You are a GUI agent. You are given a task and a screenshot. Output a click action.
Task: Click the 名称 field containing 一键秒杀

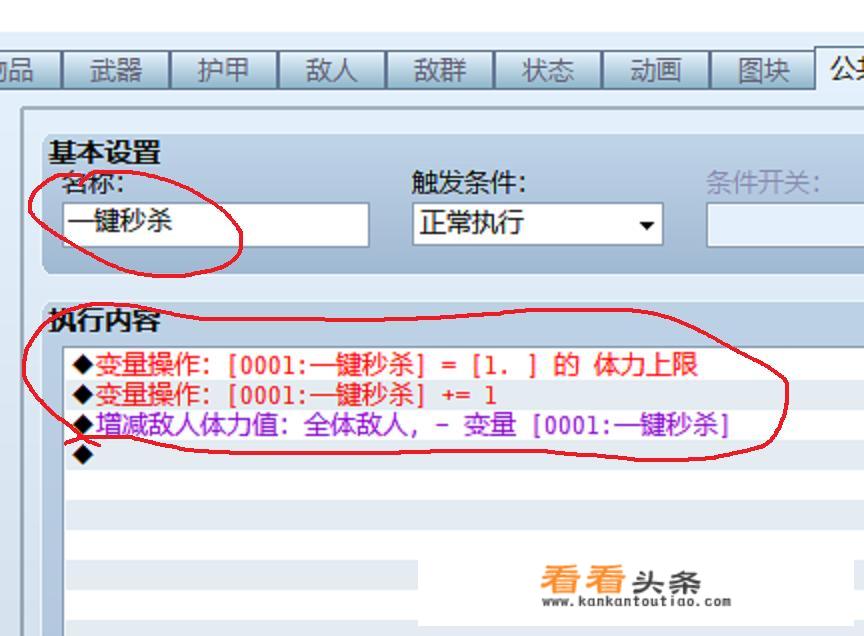coord(215,224)
